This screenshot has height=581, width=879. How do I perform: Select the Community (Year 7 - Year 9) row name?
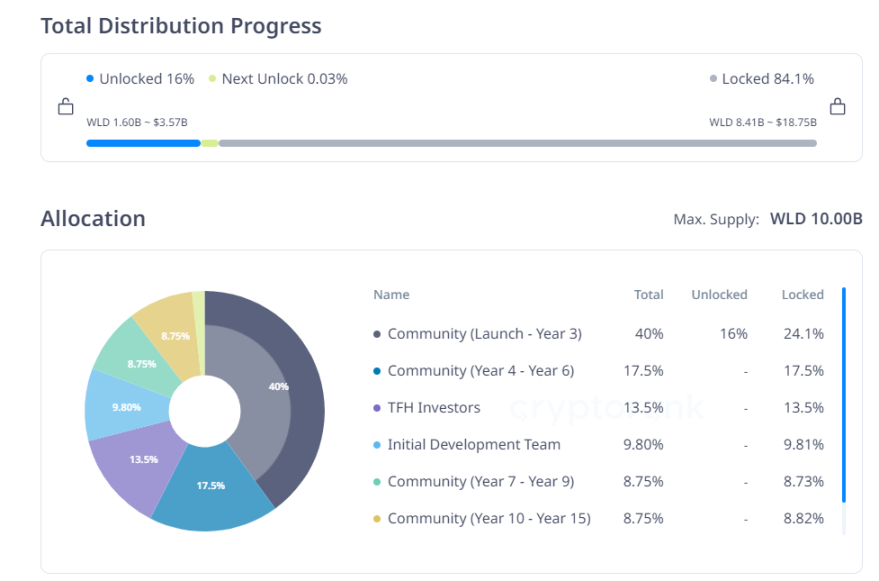pos(481,482)
